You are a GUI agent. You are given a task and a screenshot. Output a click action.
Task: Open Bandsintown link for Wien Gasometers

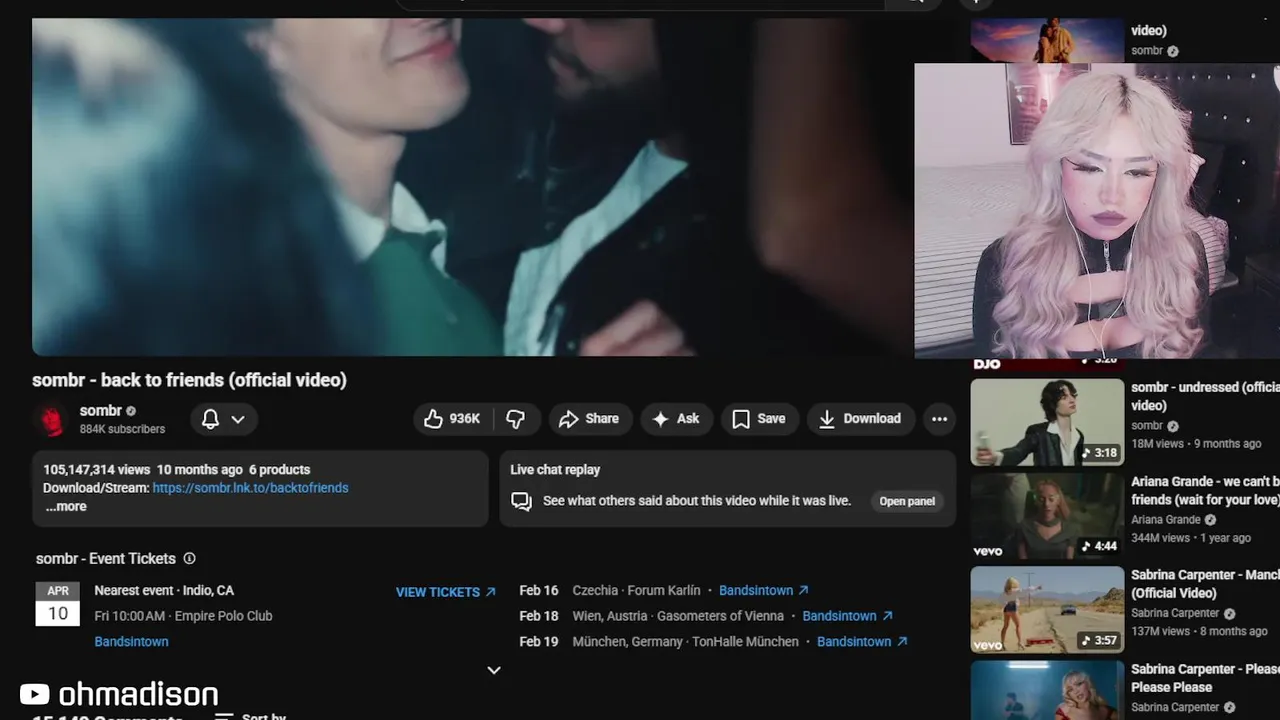(847, 616)
